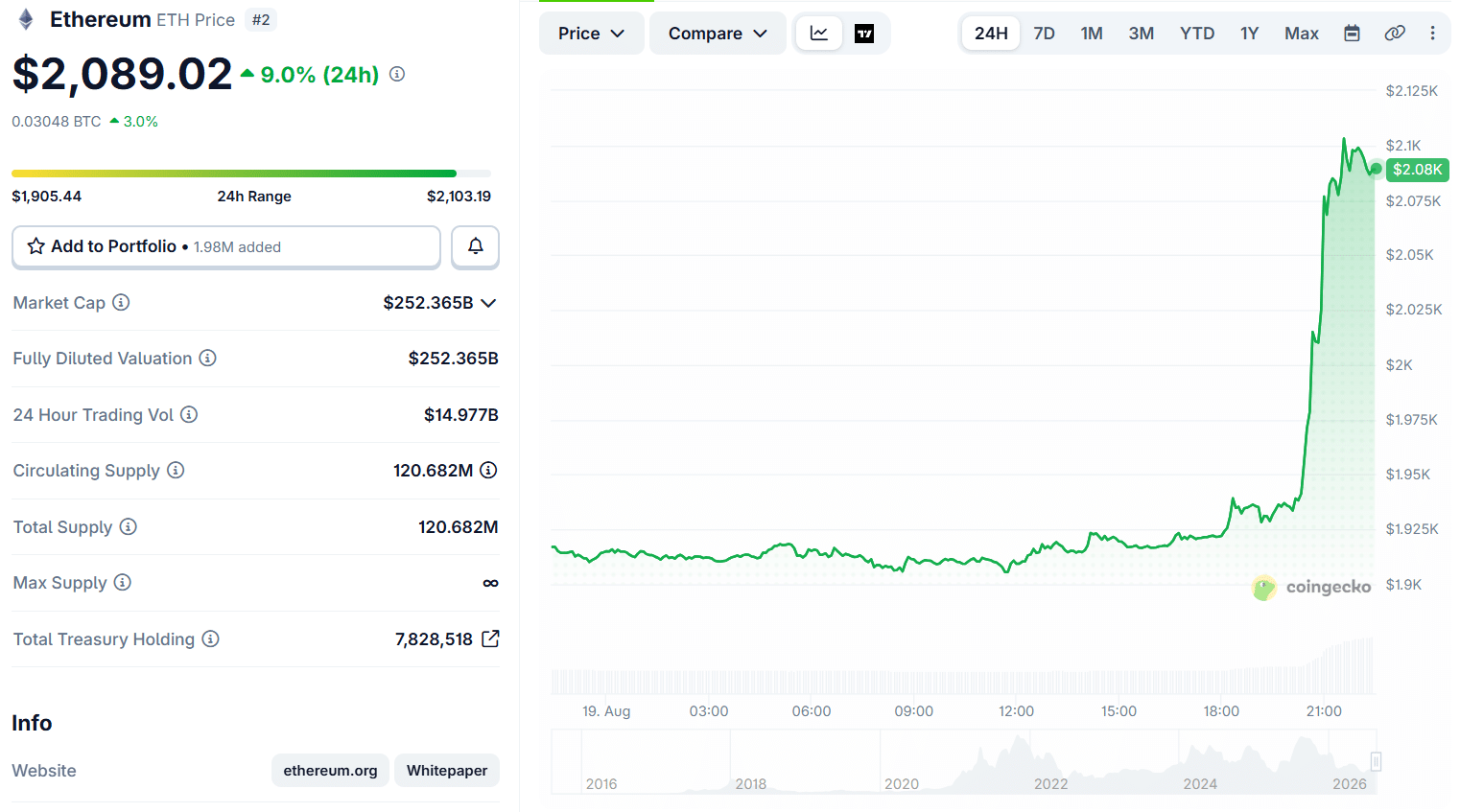The width and height of the screenshot is (1460, 812).
Task: Select the 7D time range tab
Action: pyautogui.click(x=1044, y=34)
